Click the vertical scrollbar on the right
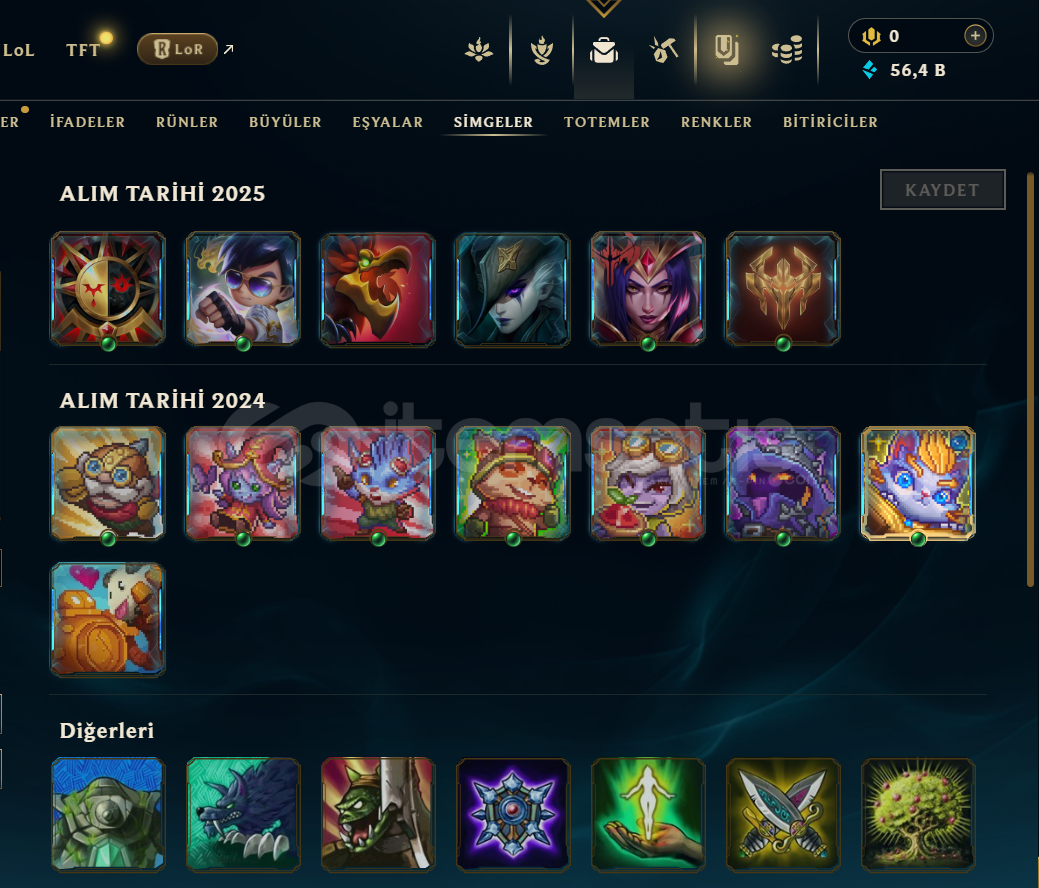 point(1030,380)
